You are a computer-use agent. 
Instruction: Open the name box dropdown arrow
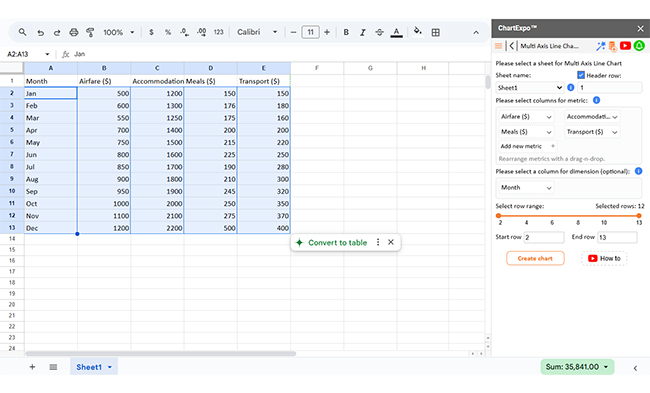tap(47, 54)
